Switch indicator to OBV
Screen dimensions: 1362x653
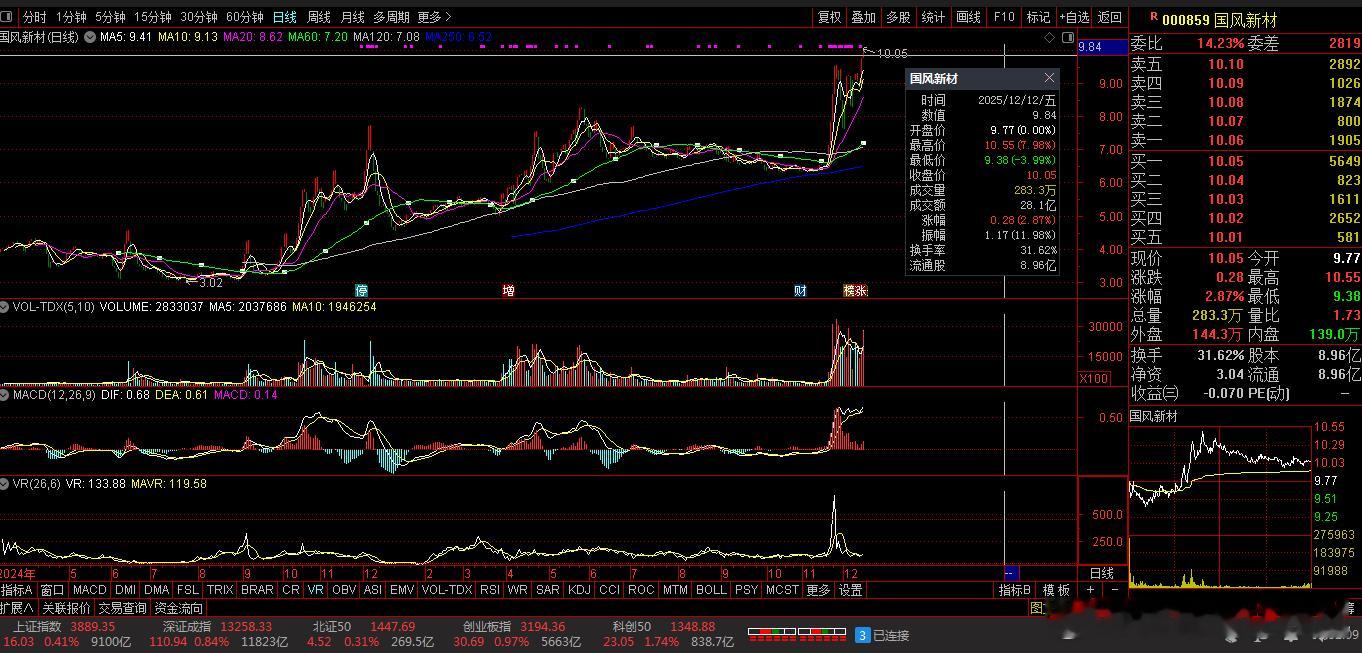[x=344, y=590]
